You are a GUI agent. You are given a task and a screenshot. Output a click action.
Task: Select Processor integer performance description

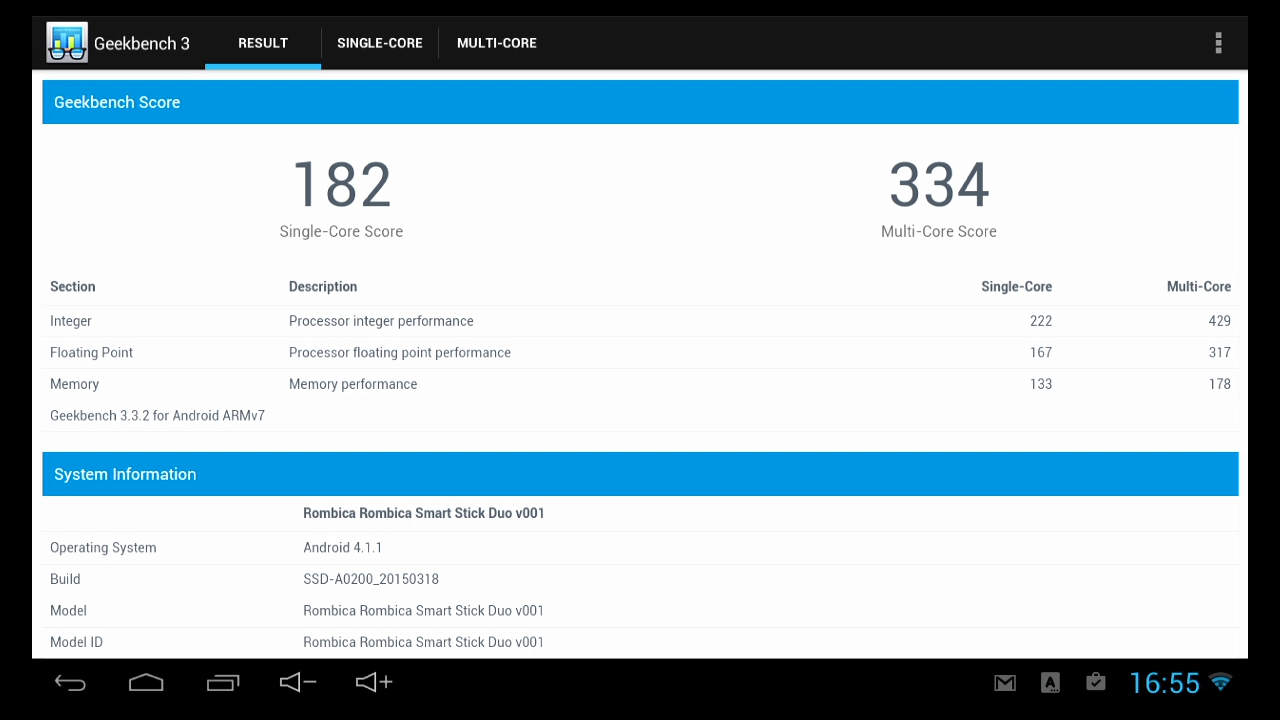(x=381, y=321)
